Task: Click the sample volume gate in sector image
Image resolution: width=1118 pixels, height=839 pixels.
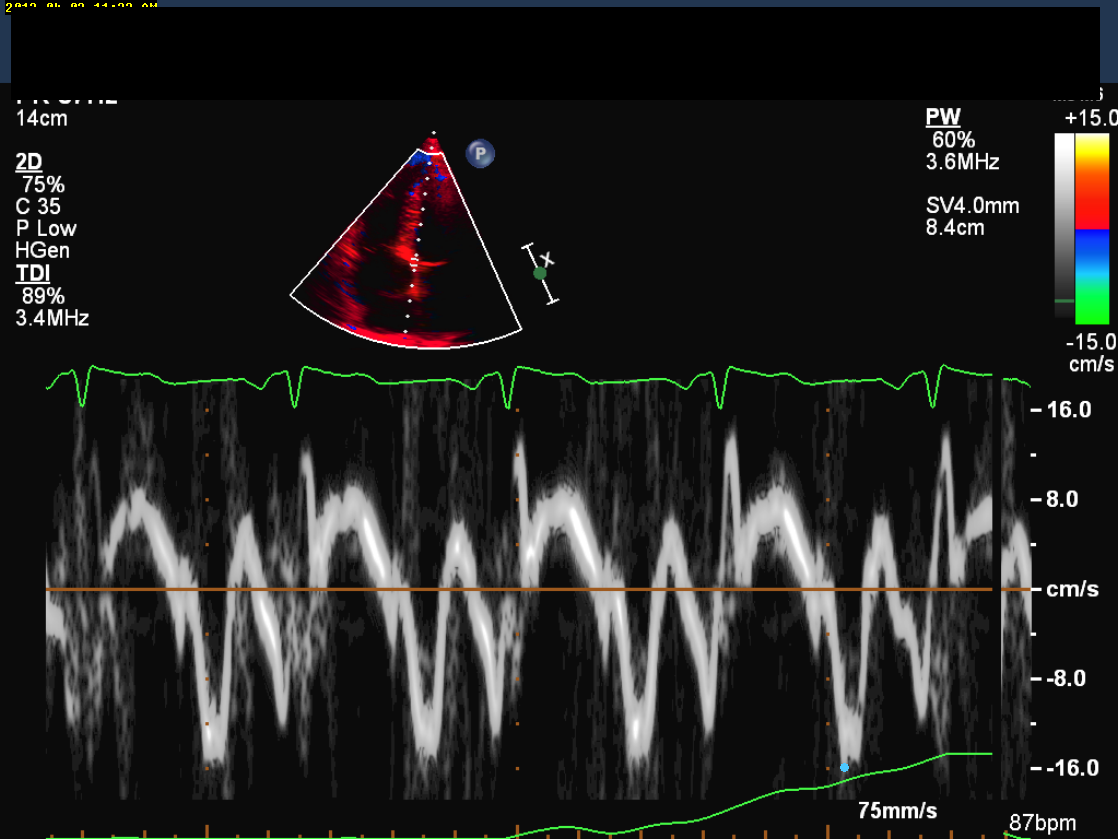Action: [x=416, y=260]
